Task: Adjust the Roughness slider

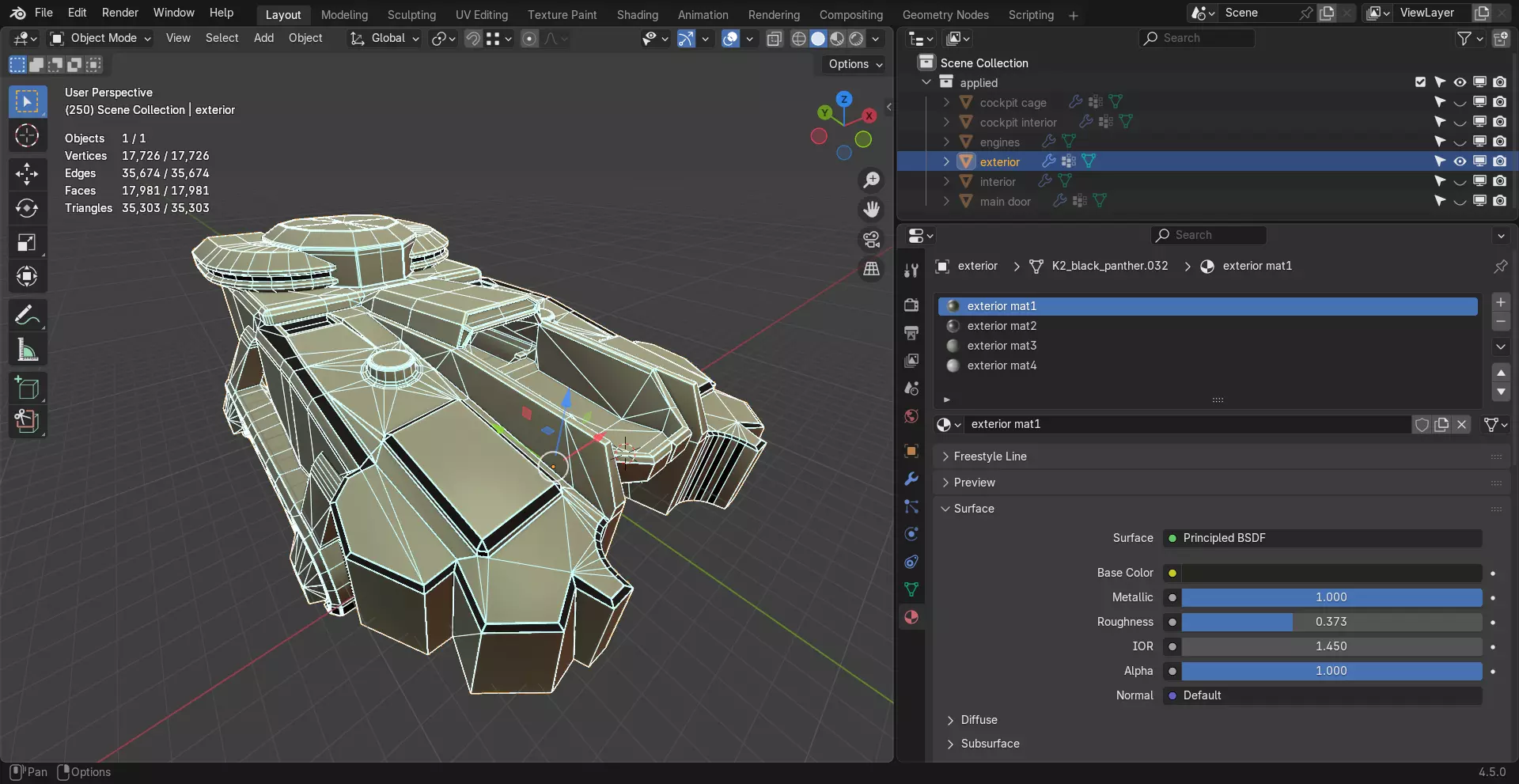Action: pyautogui.click(x=1331, y=622)
